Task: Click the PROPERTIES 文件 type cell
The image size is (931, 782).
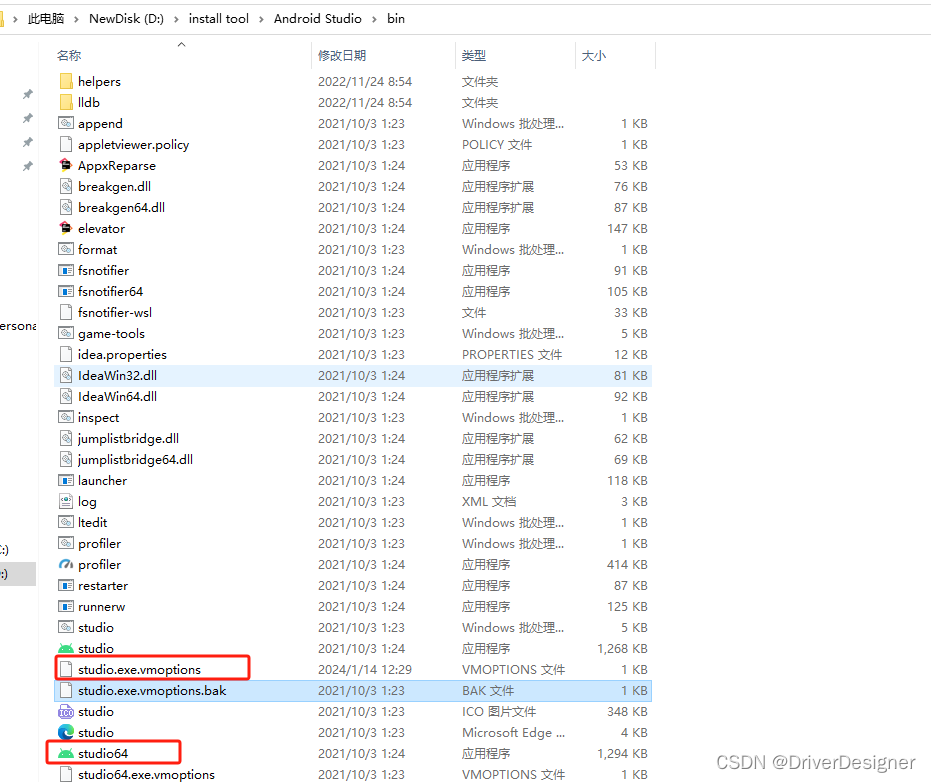Action: pyautogui.click(x=512, y=354)
